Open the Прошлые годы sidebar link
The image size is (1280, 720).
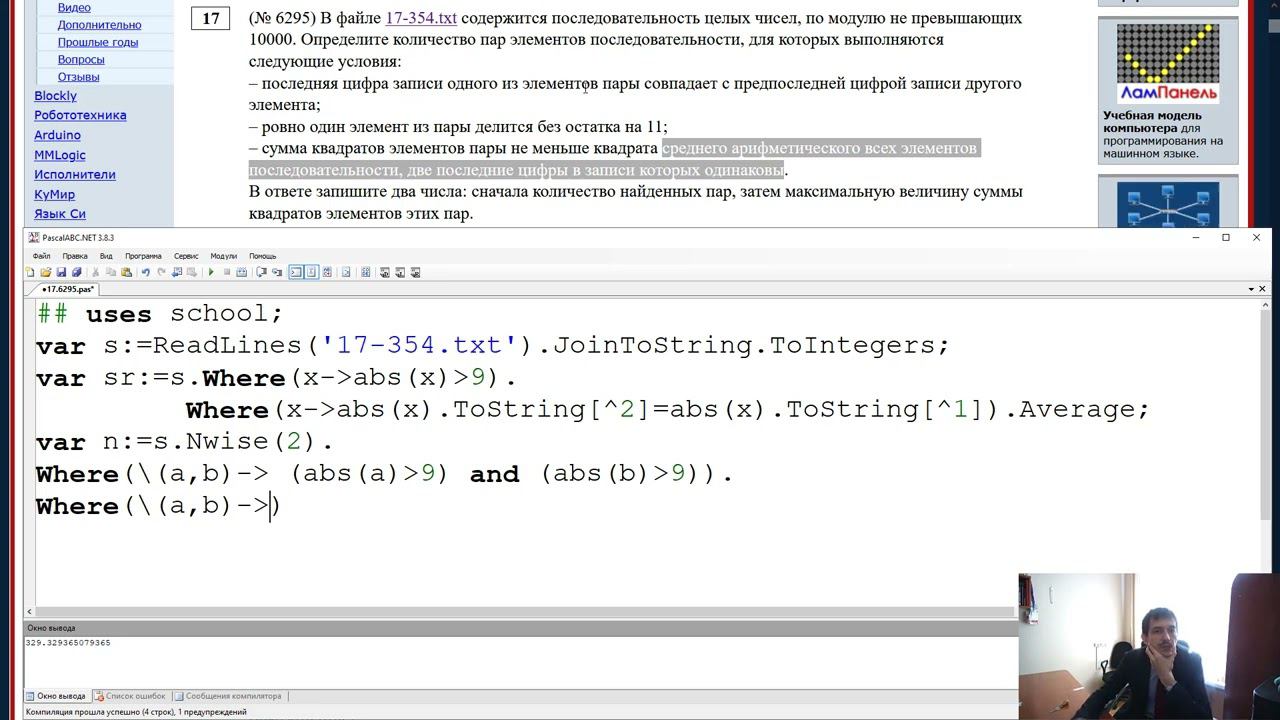(98, 42)
